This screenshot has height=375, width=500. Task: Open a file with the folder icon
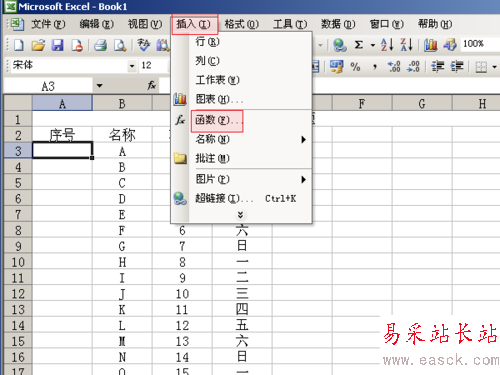pyautogui.click(x=38, y=45)
